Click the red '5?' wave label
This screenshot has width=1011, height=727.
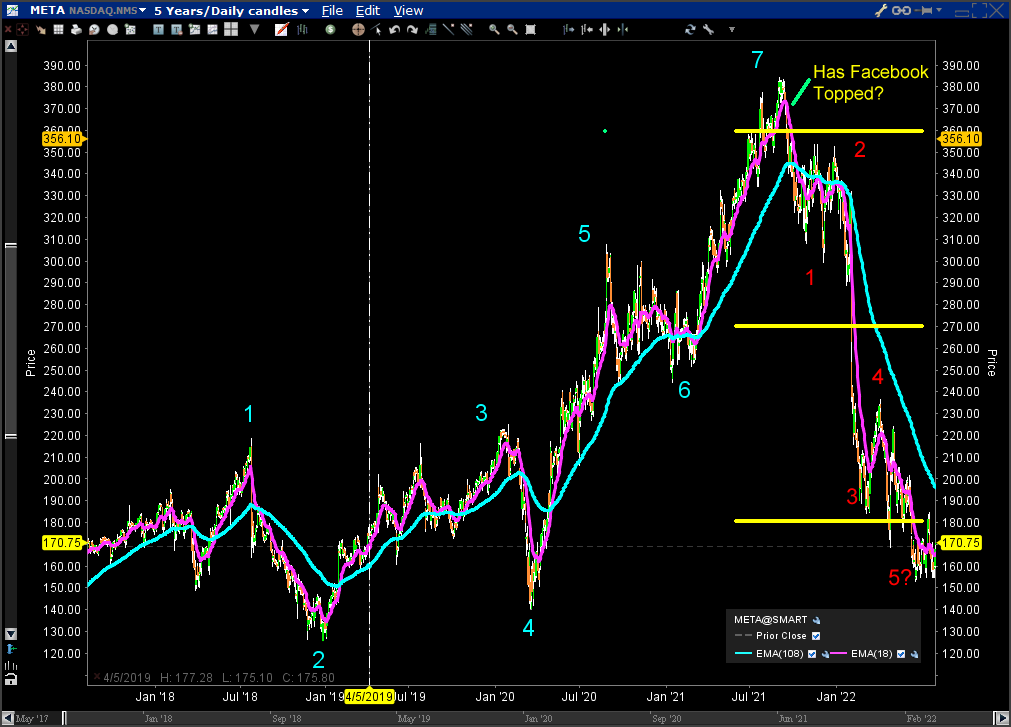tap(900, 577)
